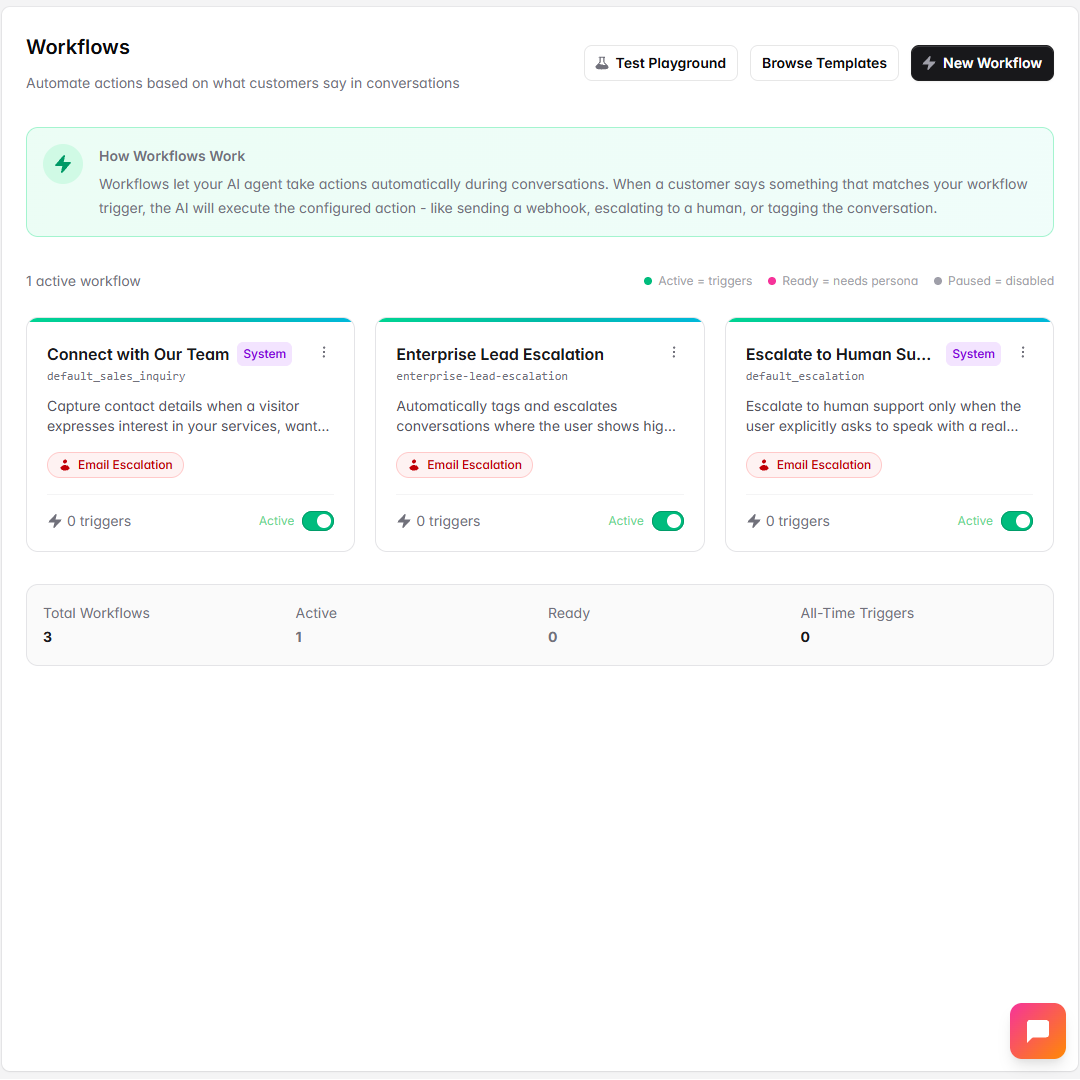The image size is (1080, 1080).
Task: Click the System label on Escalate to Human Support
Action: point(973,354)
